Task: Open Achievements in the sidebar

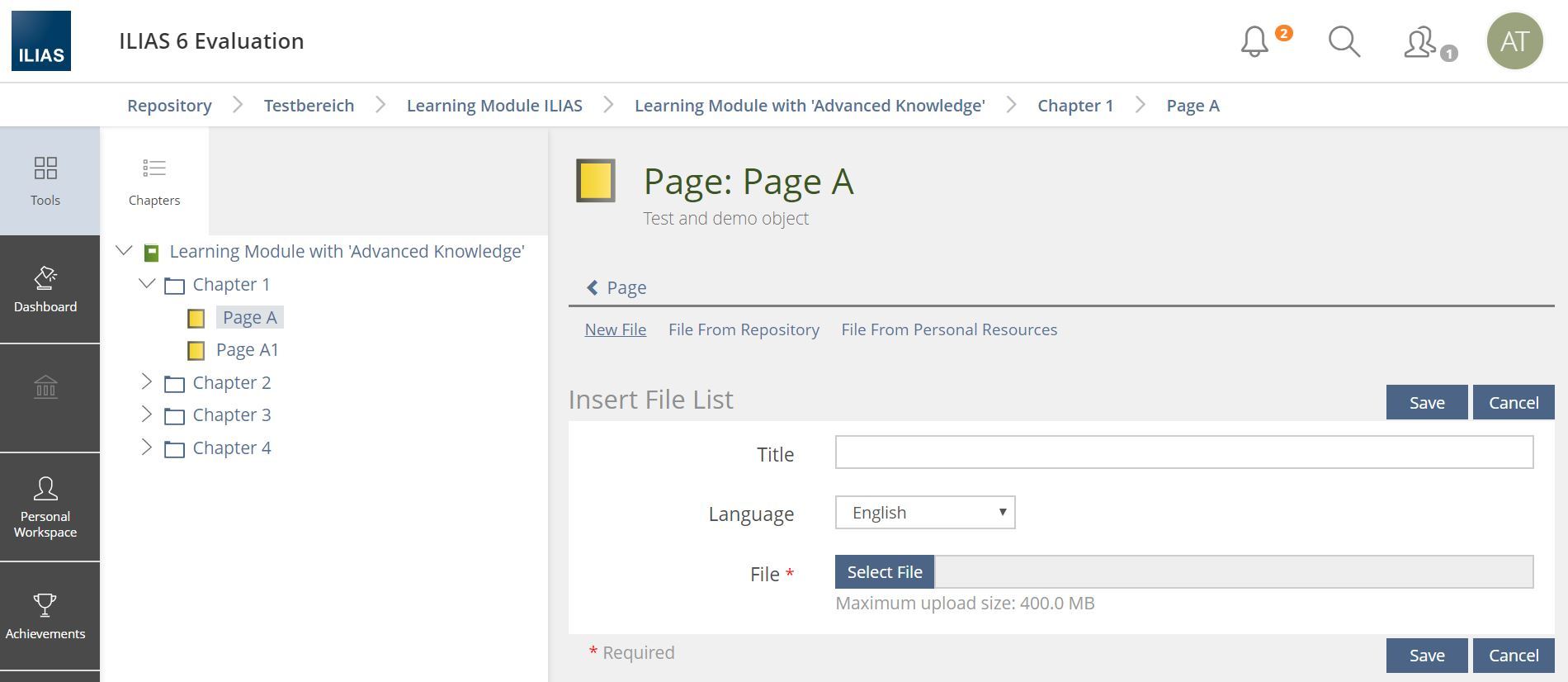Action: (45, 616)
